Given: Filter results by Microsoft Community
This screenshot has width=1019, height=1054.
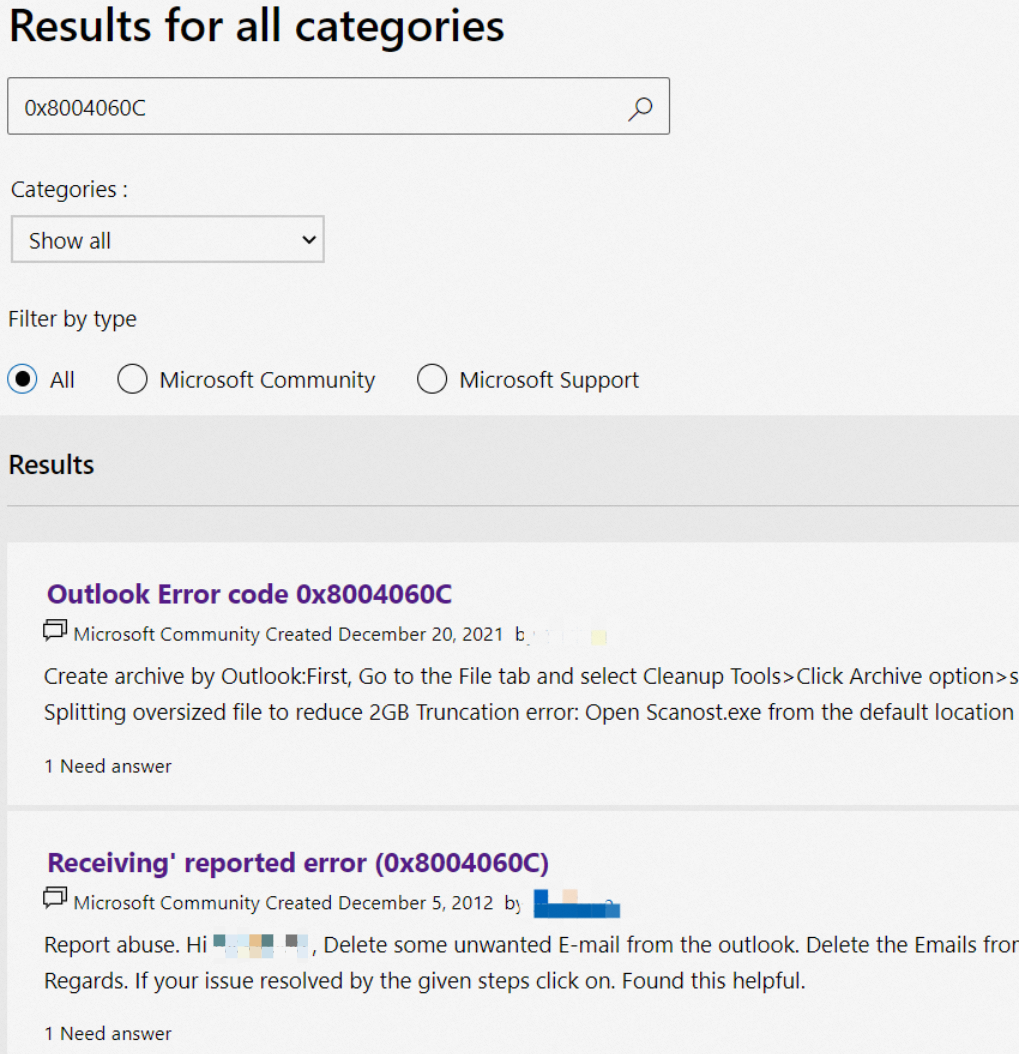Looking at the screenshot, I should 132,380.
